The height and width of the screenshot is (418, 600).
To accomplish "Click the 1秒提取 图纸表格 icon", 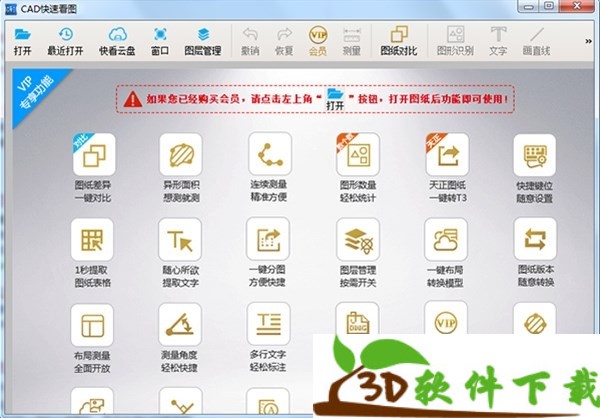I will (x=92, y=240).
